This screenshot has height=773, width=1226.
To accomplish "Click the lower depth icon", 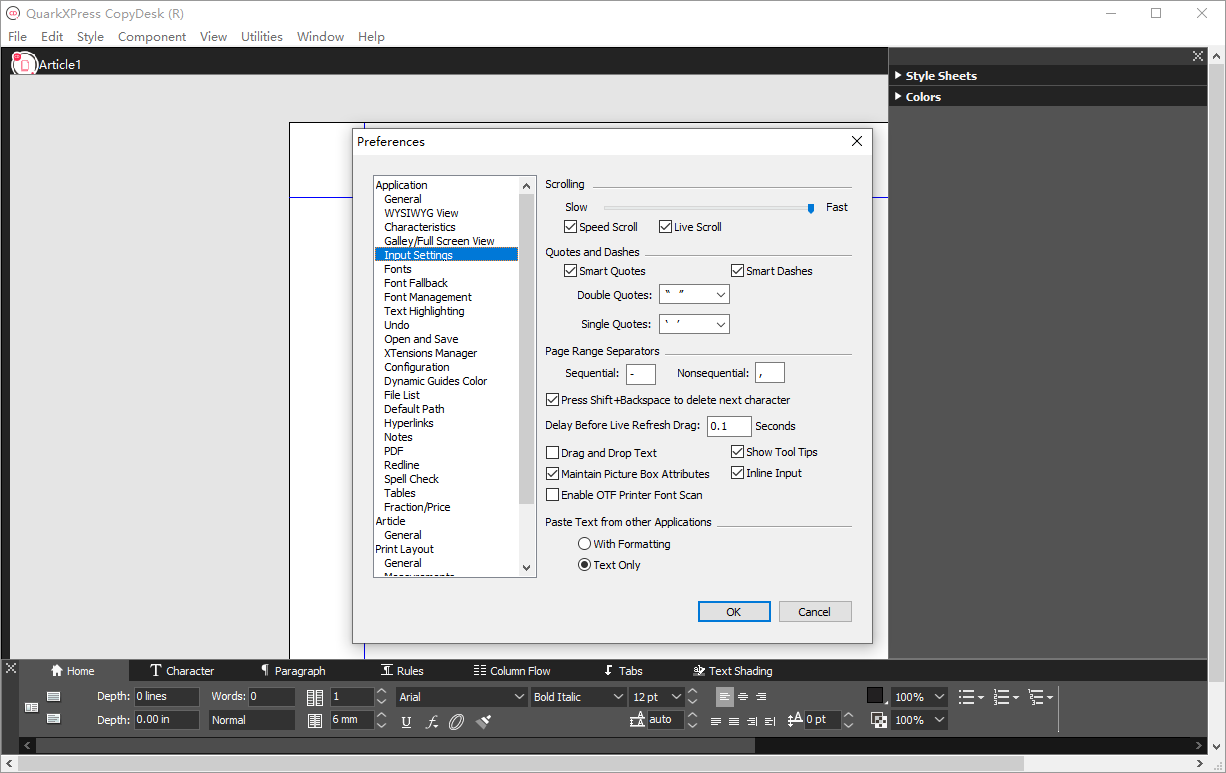I will point(54,718).
